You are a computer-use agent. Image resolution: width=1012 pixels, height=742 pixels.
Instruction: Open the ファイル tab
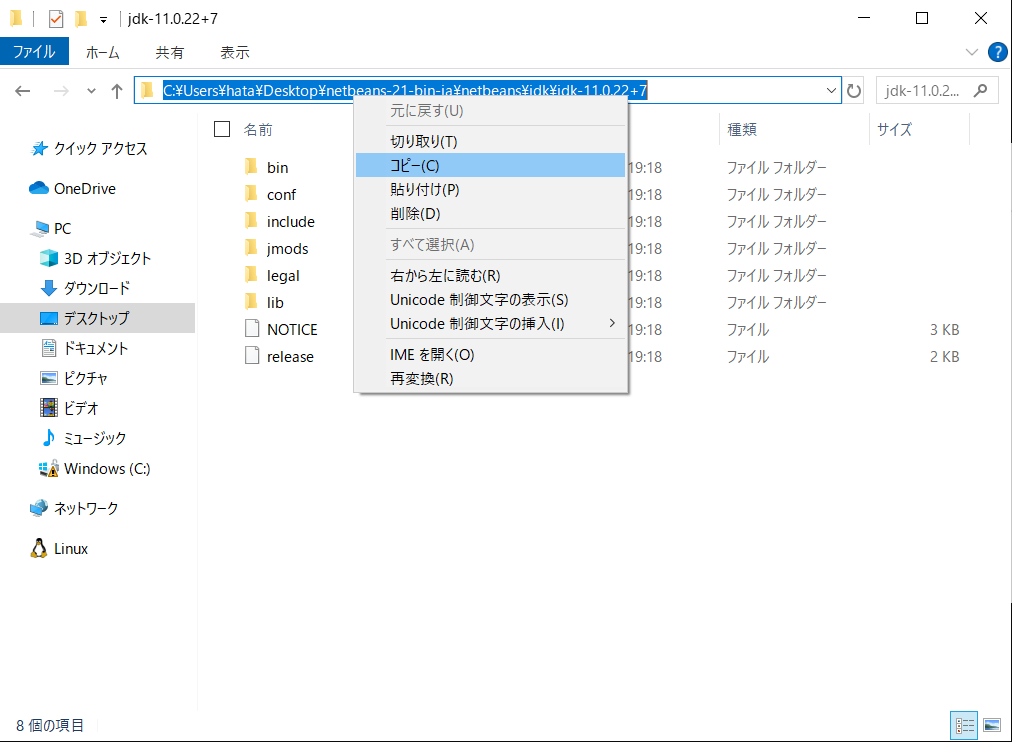click(34, 52)
